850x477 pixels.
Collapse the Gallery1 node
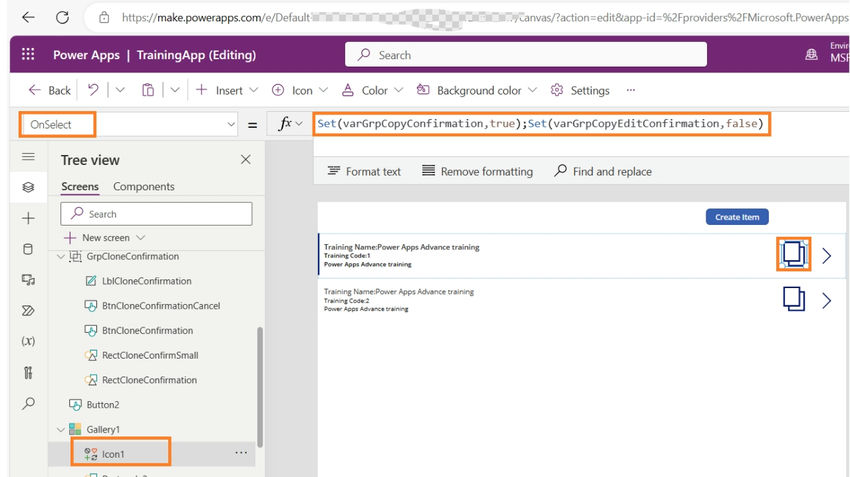61,429
